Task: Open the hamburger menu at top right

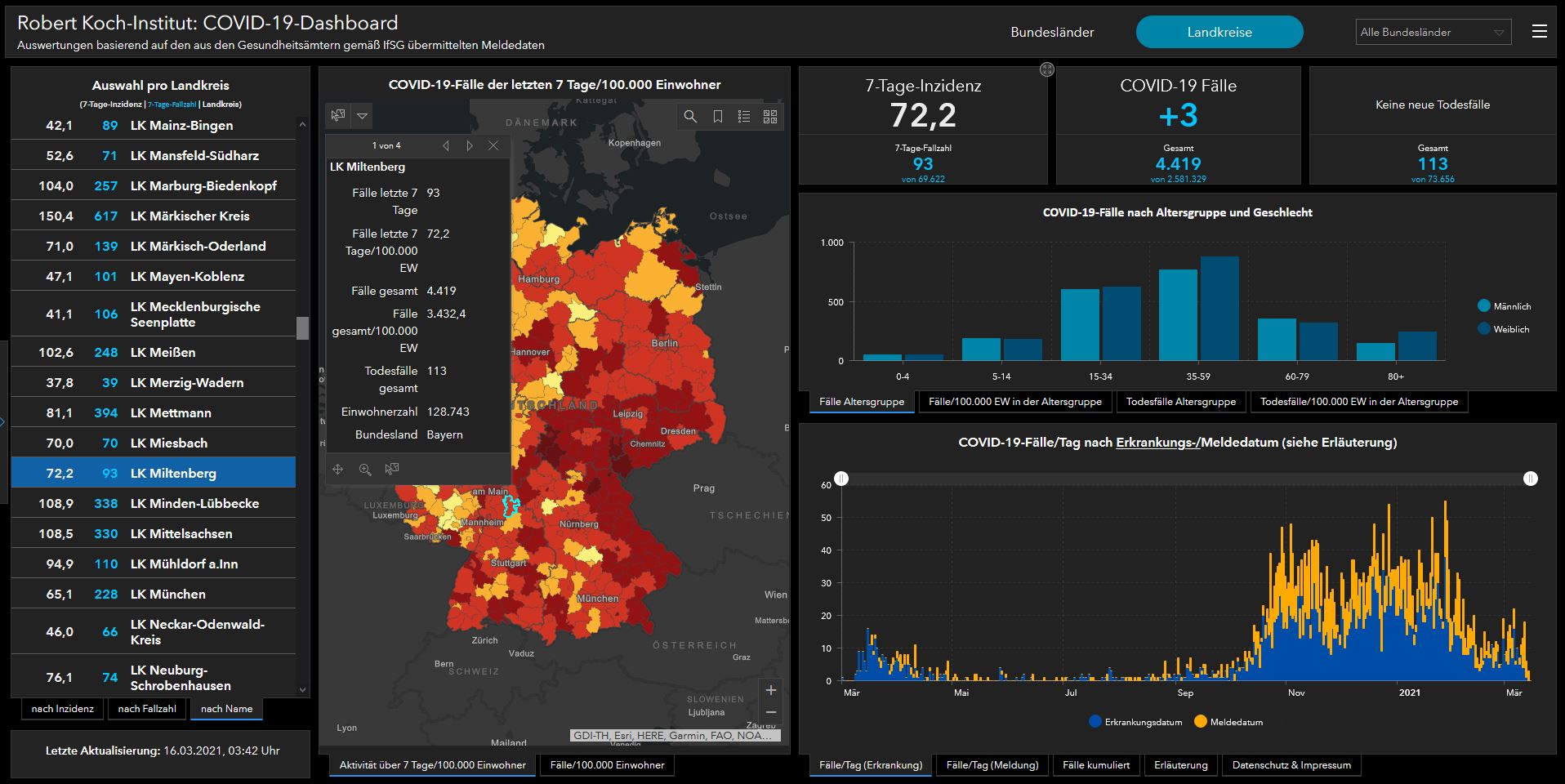Action: point(1539,32)
